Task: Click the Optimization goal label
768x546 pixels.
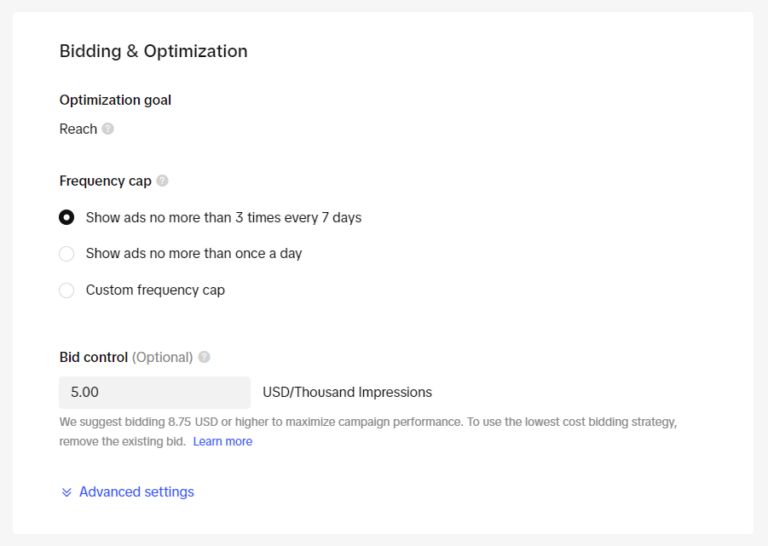Action: pos(115,100)
